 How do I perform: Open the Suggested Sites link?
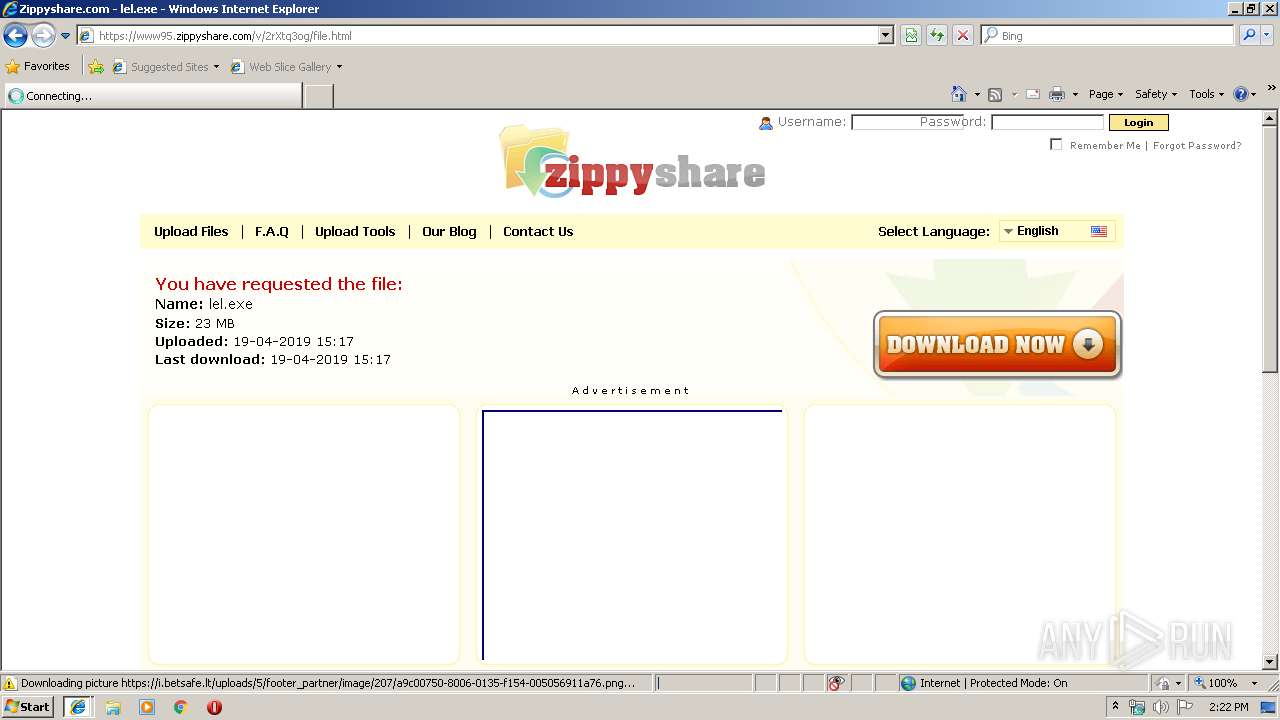click(165, 67)
